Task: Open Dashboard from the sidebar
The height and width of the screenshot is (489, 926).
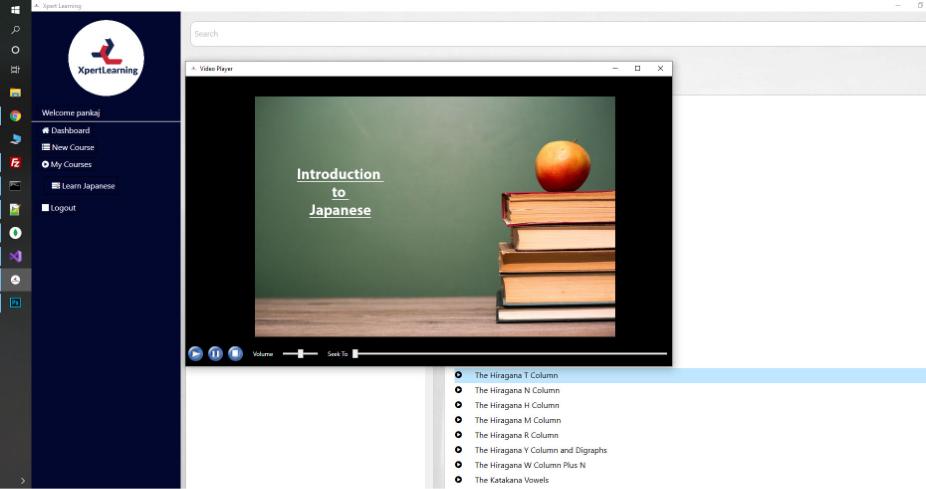Action: (x=70, y=131)
